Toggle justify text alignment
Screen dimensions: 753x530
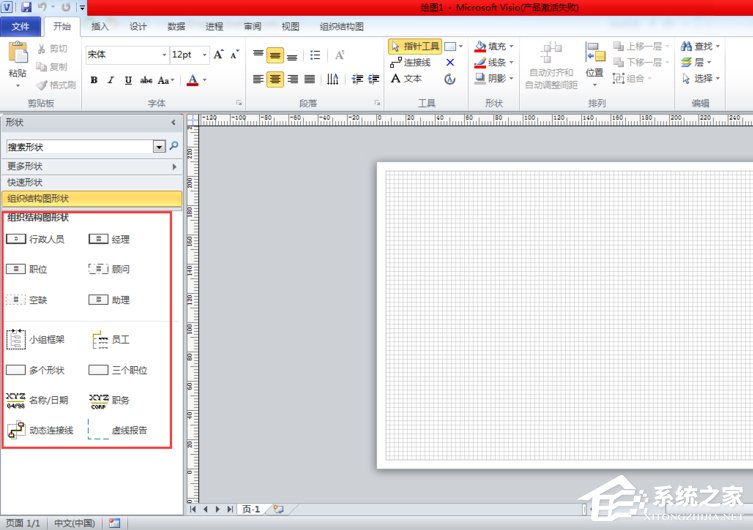coord(310,79)
